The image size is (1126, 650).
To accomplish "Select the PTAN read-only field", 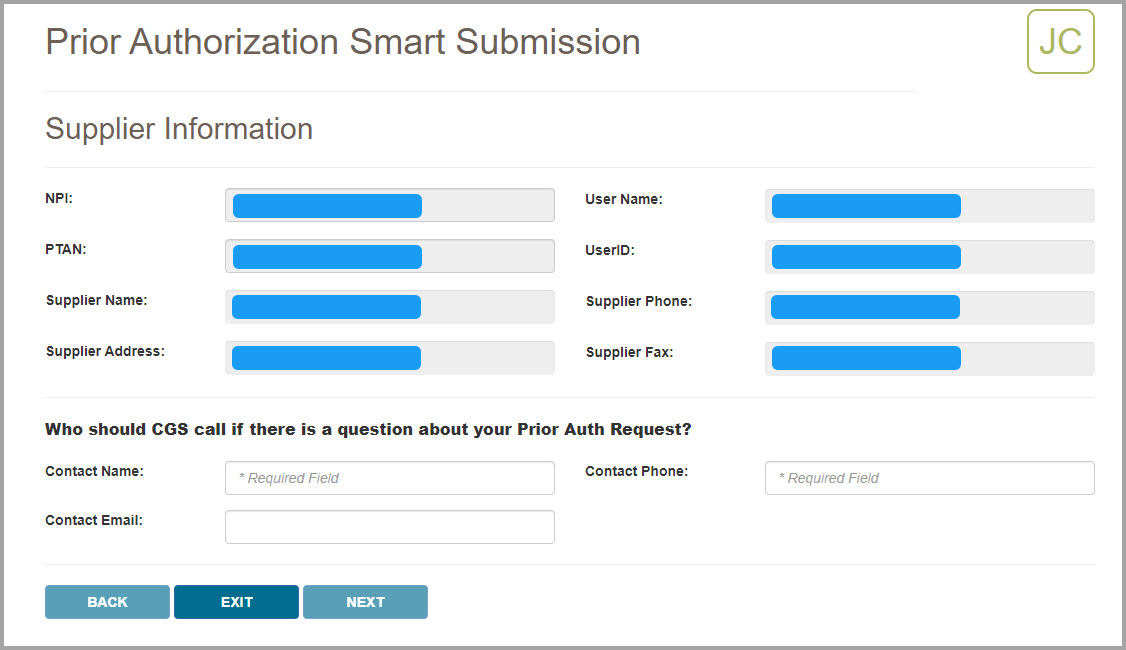I will tap(389, 256).
